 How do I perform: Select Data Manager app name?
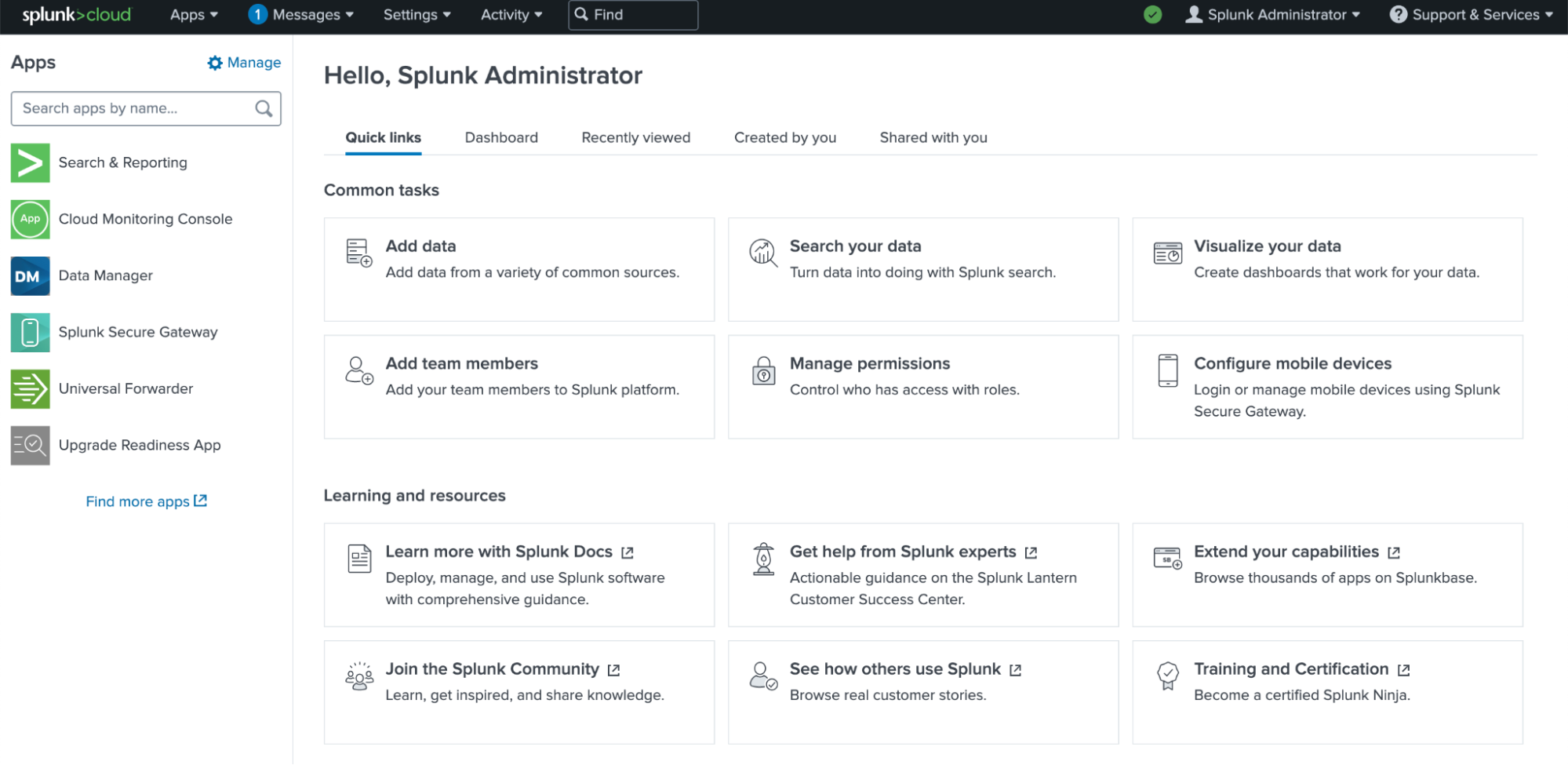pyautogui.click(x=106, y=275)
